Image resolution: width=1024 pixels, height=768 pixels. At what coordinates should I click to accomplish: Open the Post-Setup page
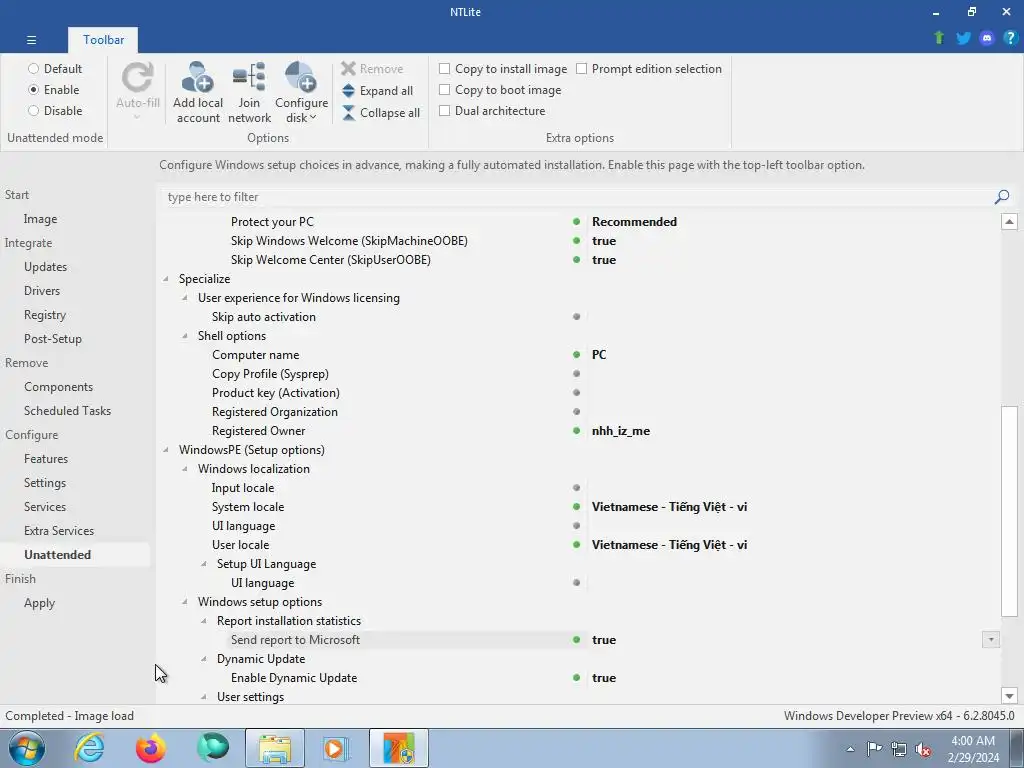coord(52,339)
